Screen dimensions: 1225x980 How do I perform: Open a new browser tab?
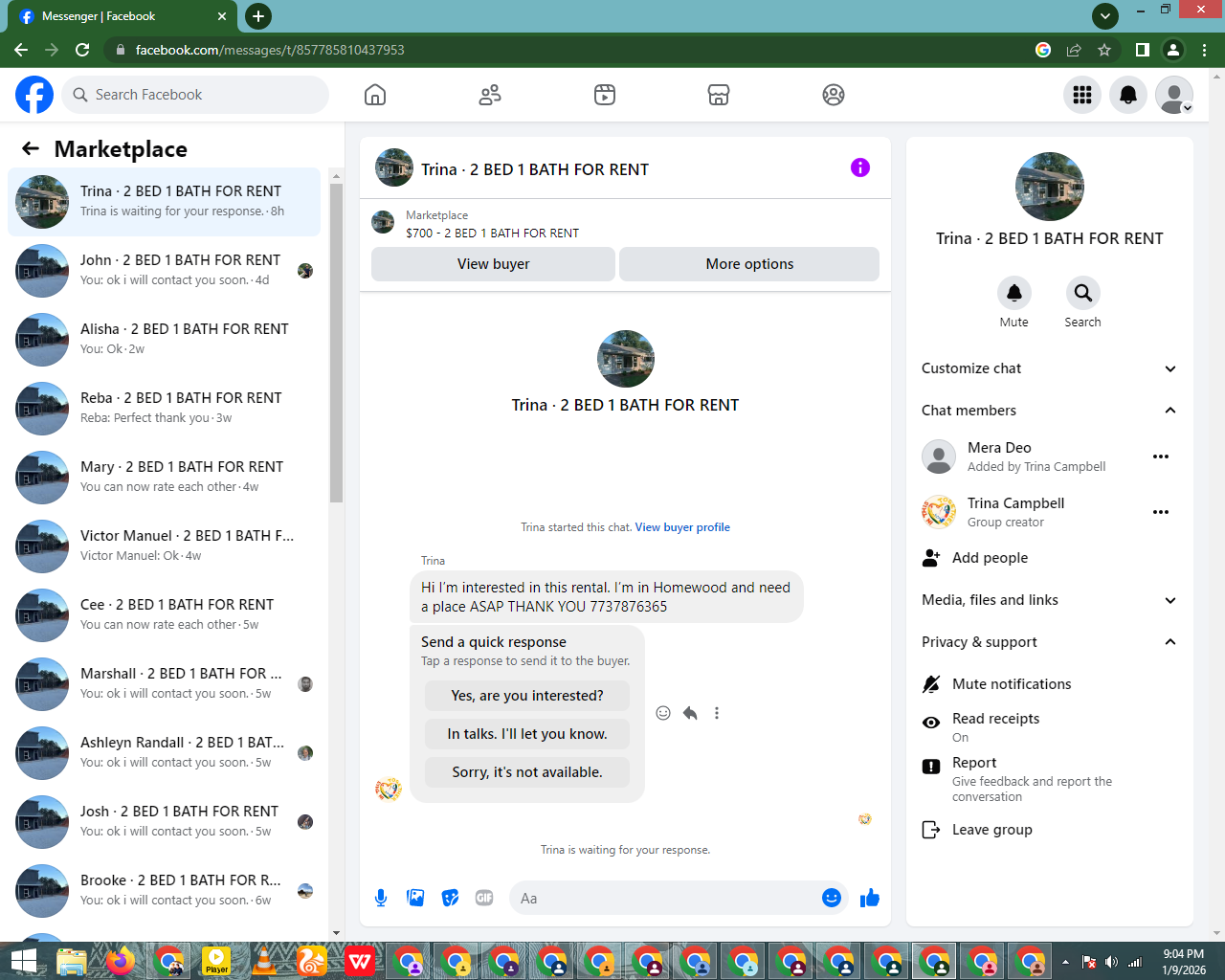(258, 16)
